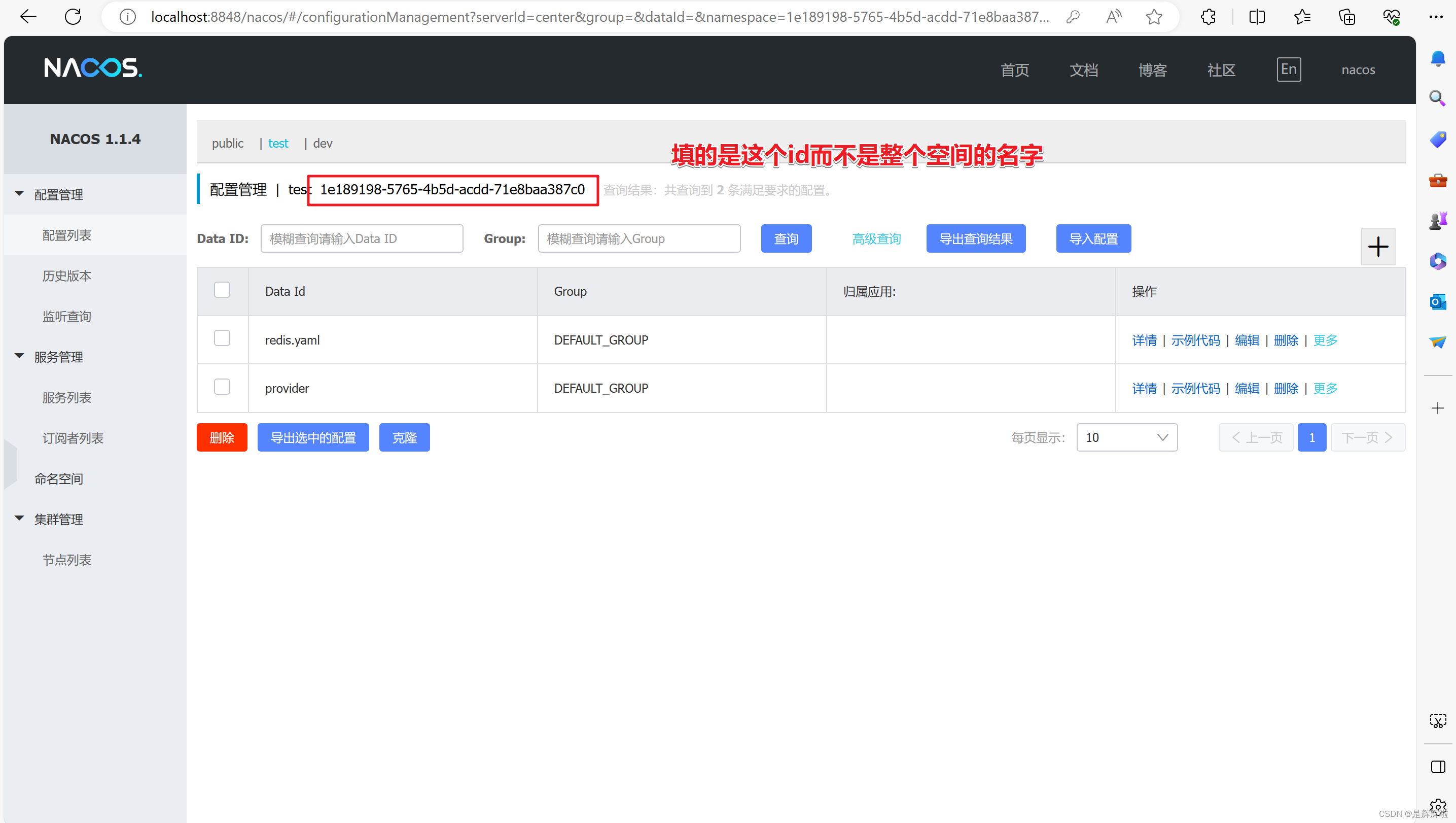
Task: Open 订阅者列表 in side menu
Action: coord(73,438)
